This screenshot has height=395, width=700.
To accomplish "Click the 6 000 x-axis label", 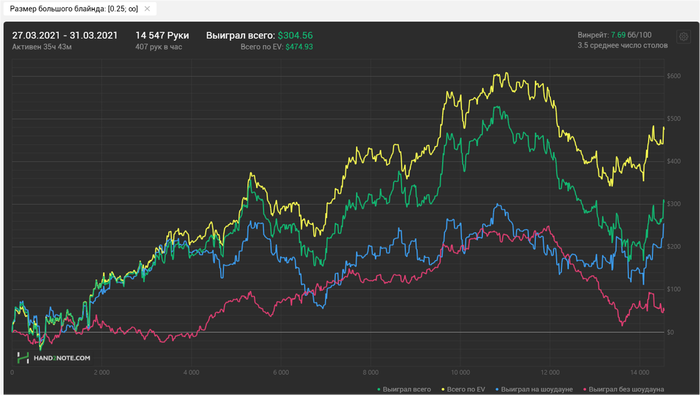I will [281, 372].
